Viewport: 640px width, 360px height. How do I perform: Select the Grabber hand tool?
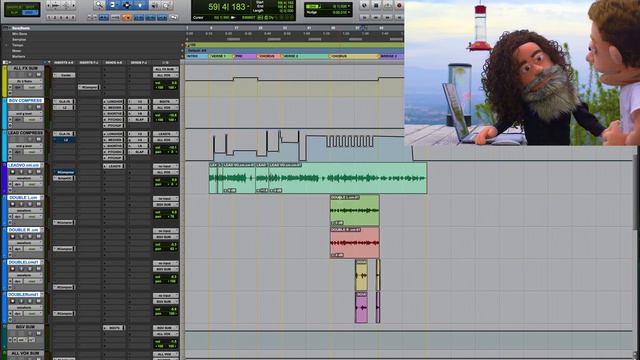[140, 5]
